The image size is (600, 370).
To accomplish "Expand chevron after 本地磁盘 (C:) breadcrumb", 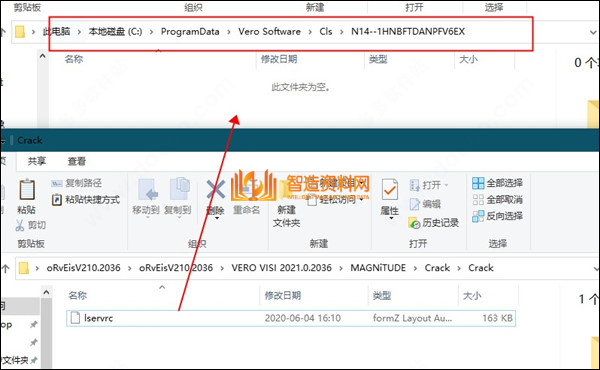I will (x=152, y=32).
